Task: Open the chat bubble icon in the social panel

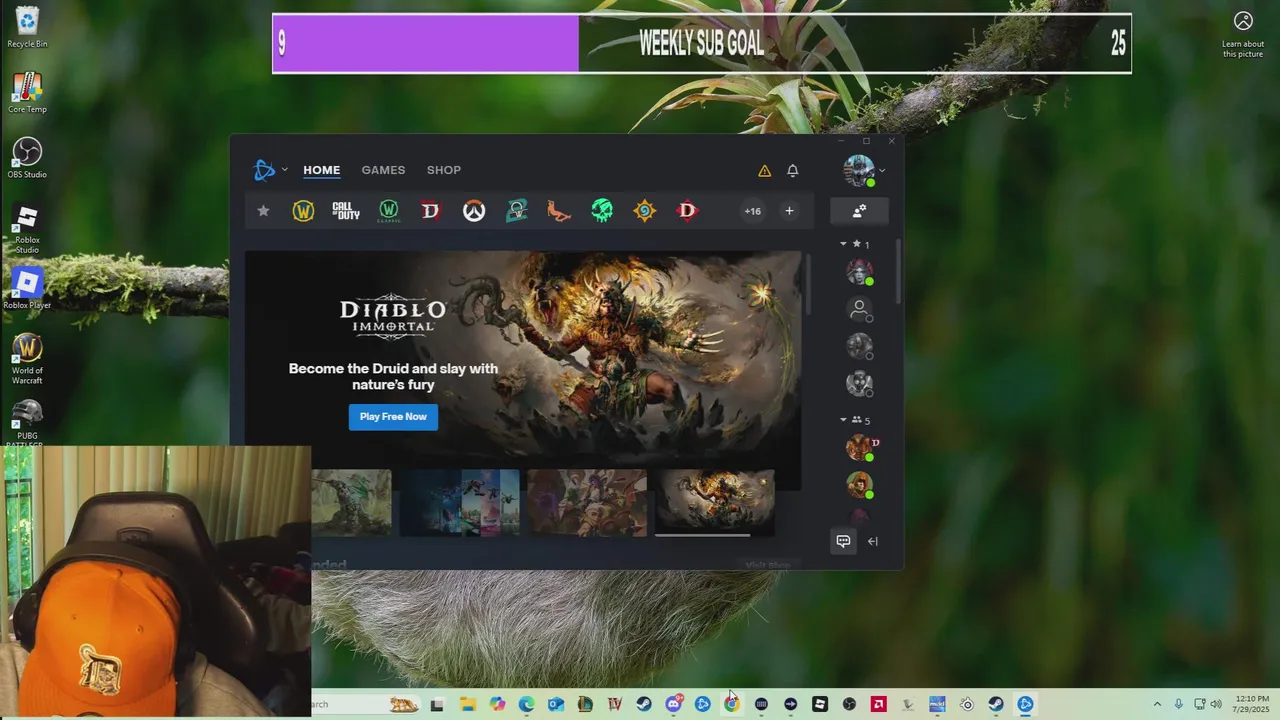Action: click(843, 541)
